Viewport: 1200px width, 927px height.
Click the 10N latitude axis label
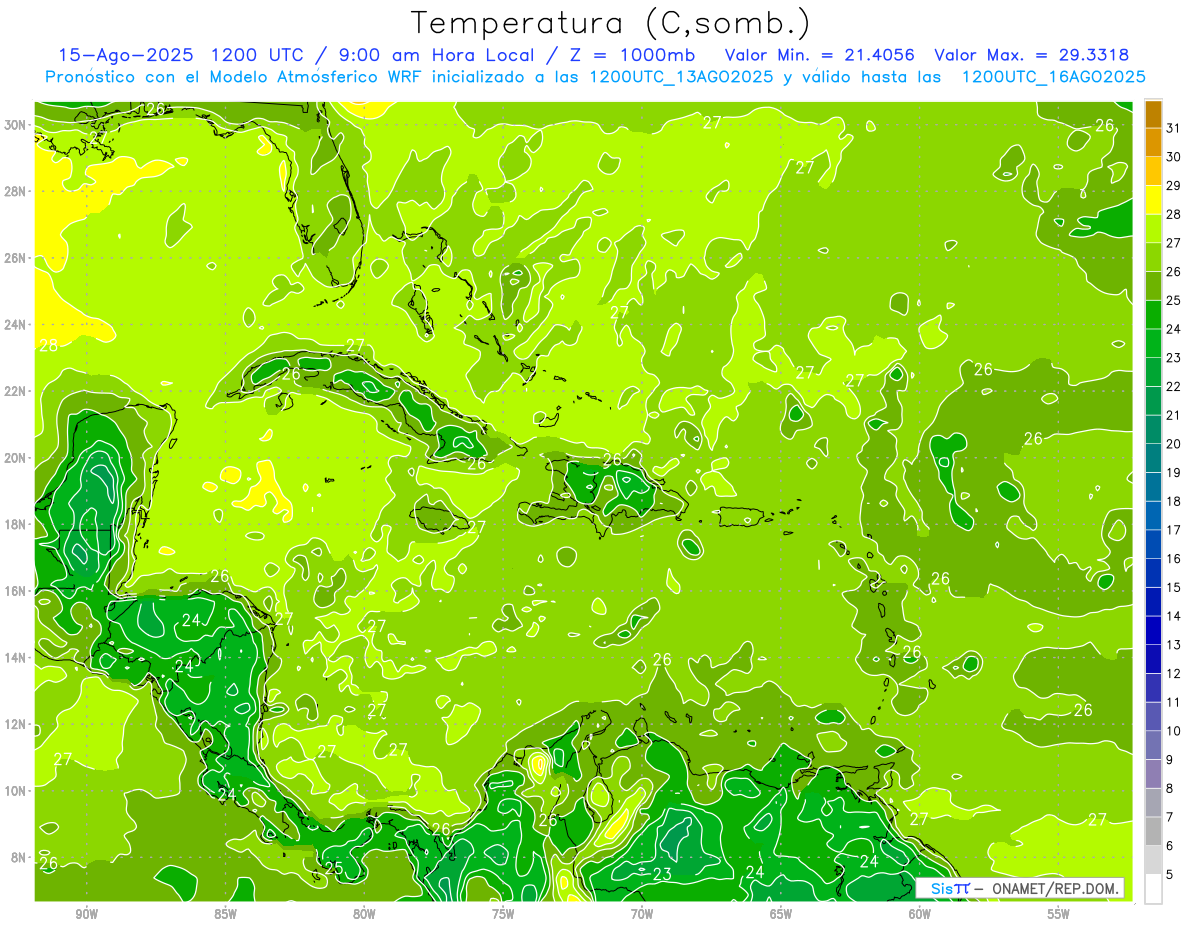[15, 791]
